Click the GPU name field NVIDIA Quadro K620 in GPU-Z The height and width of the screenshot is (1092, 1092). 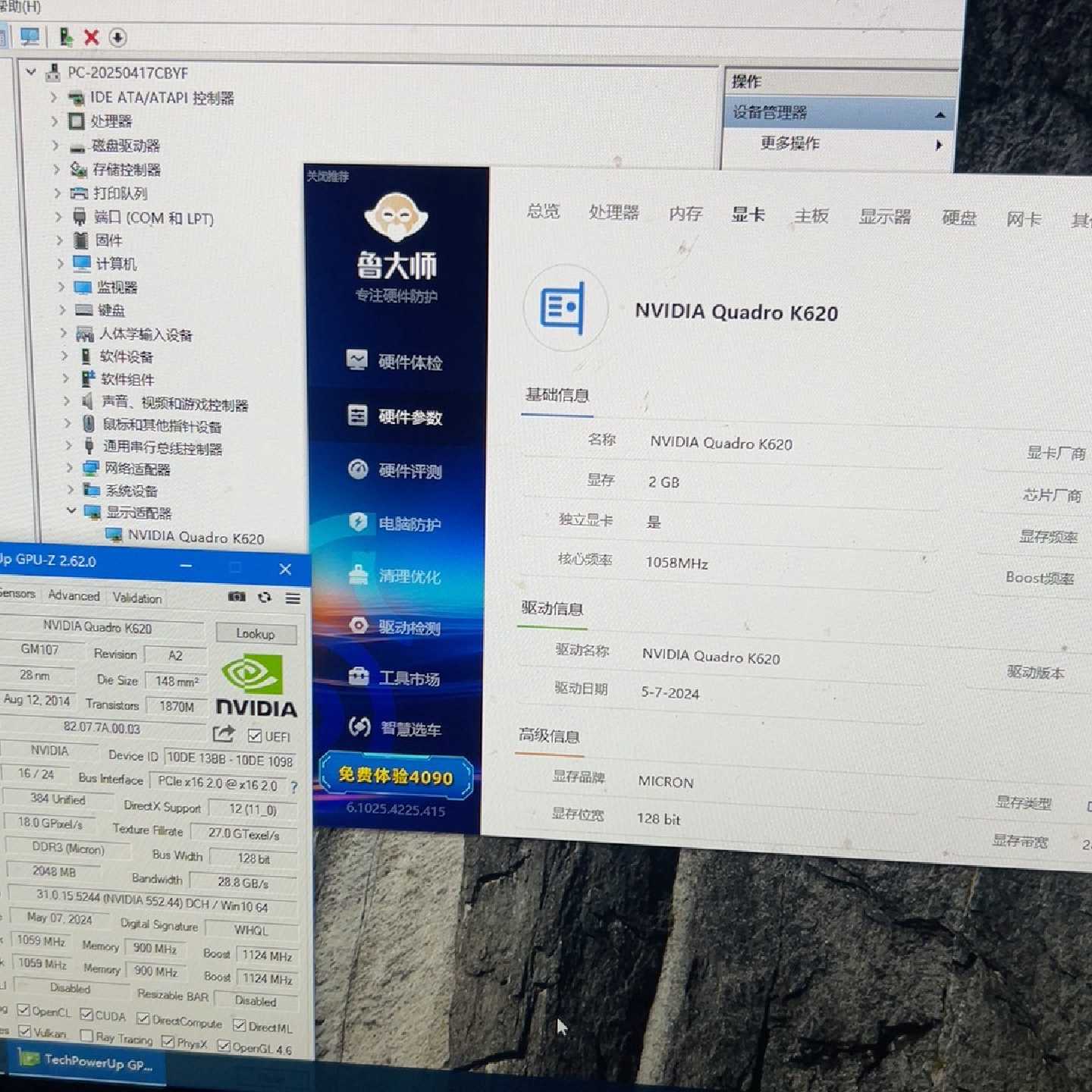(102, 627)
